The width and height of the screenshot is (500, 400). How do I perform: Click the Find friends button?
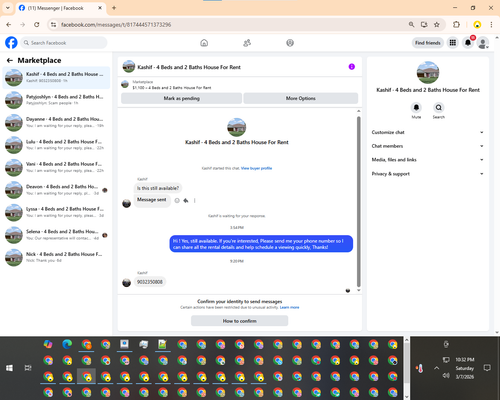tap(428, 43)
